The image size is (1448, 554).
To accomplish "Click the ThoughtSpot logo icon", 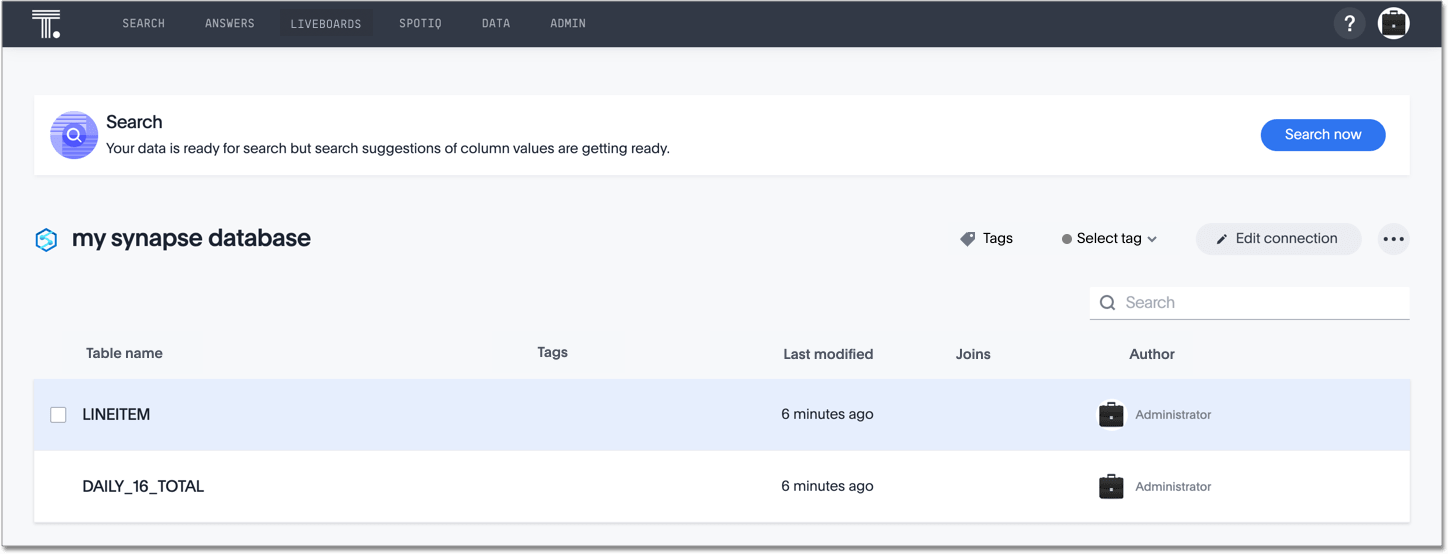I will (x=46, y=24).
